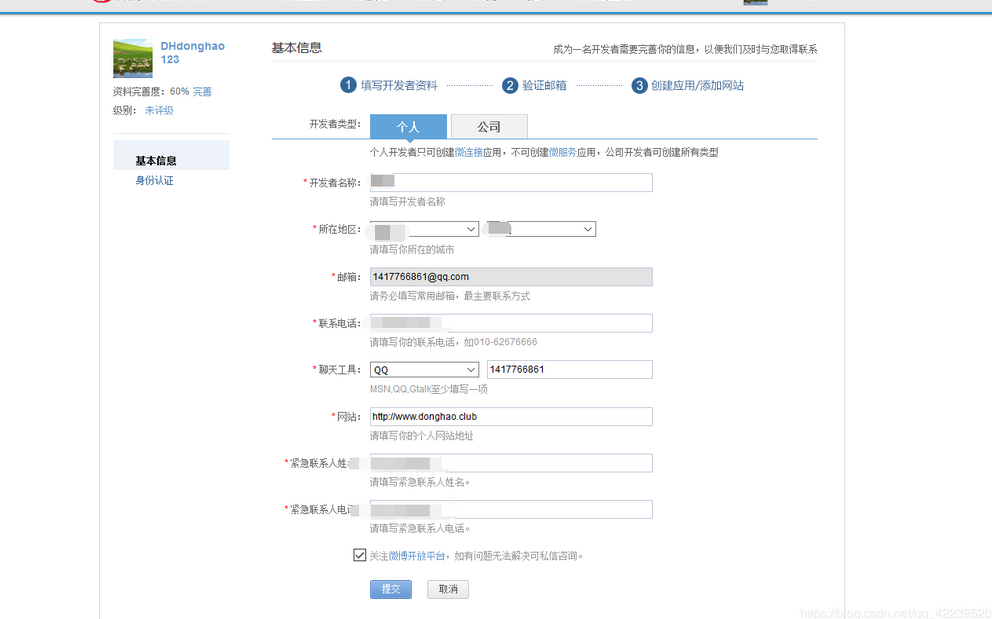Open the 聊天工具 QQ dropdown
The height and width of the screenshot is (619, 992).
coord(425,370)
